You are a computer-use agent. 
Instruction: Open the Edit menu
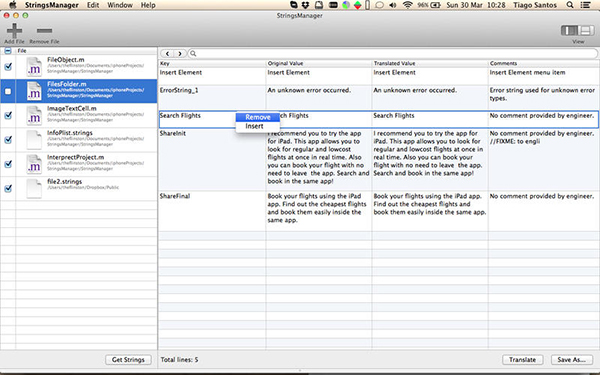93,5
